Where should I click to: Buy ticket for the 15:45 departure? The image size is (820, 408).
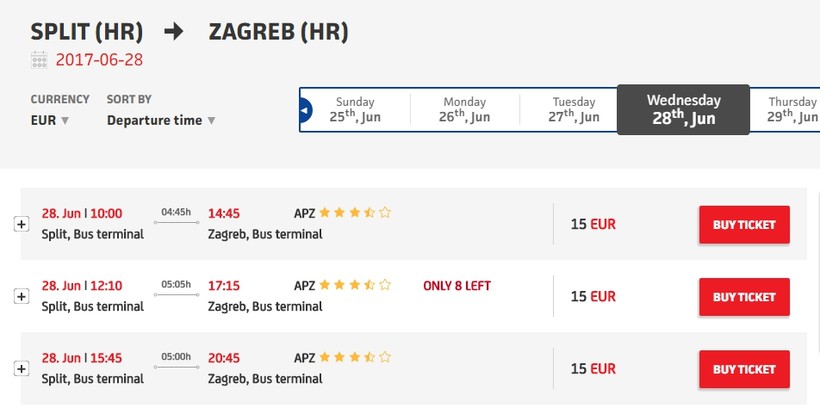[743, 369]
